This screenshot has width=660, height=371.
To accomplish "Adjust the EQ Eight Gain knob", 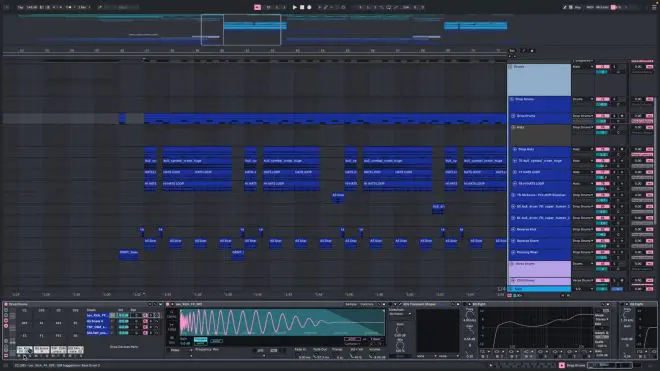I will coord(470,331).
